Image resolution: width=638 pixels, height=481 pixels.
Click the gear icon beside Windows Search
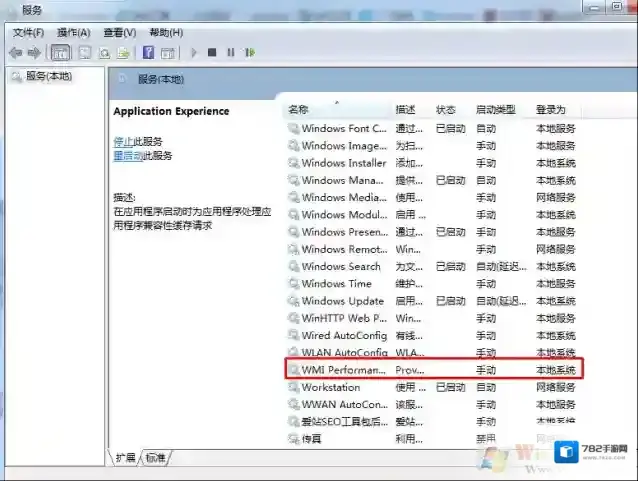[294, 267]
